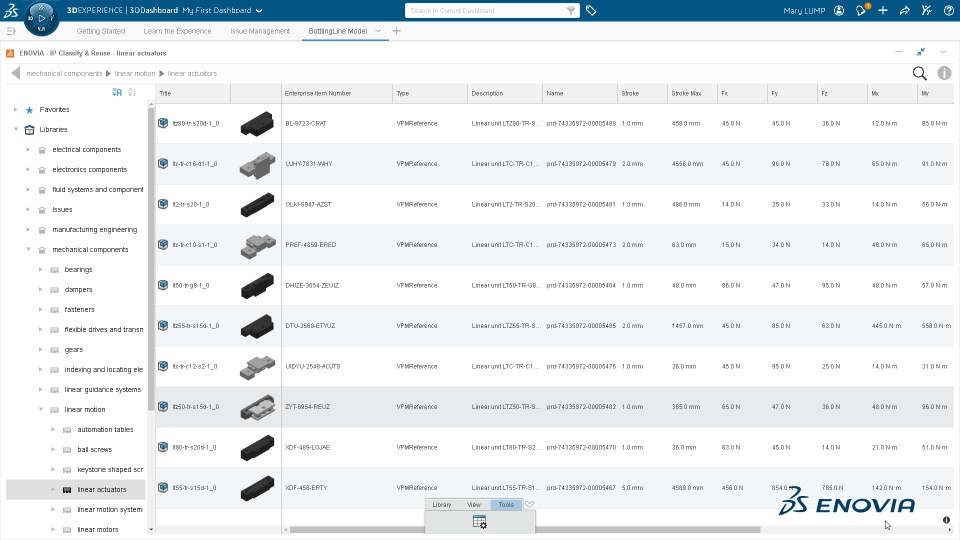Click the heart icon beside Tools tab
960x540 pixels.
tap(530, 504)
